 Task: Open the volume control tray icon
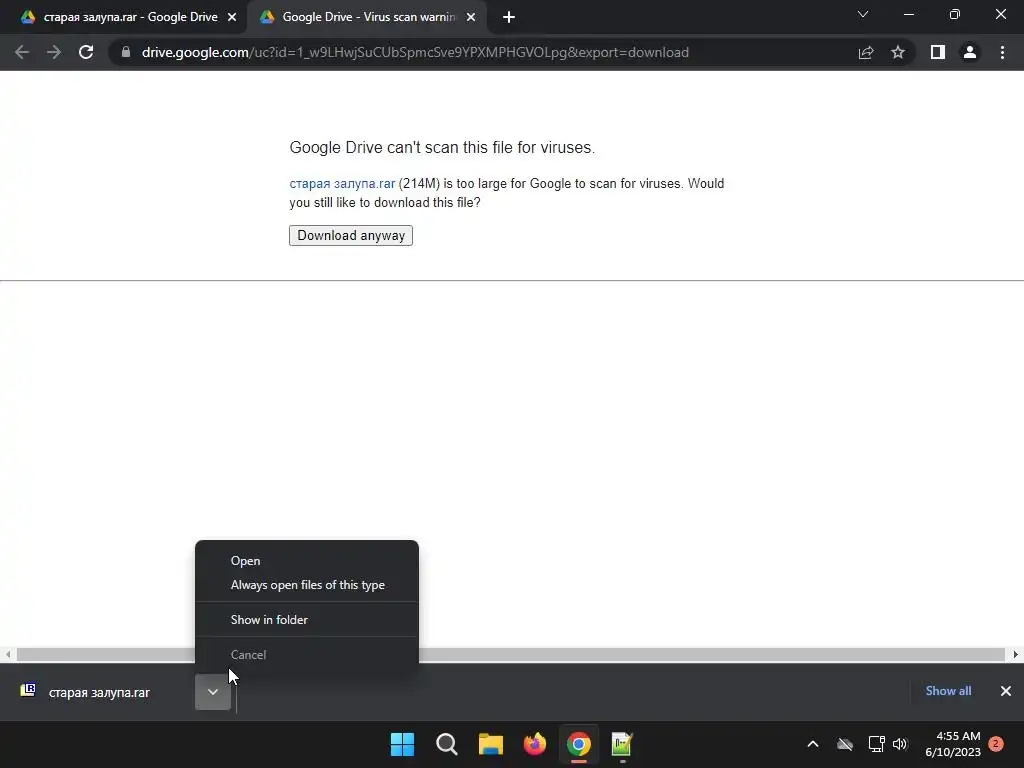[900, 744]
